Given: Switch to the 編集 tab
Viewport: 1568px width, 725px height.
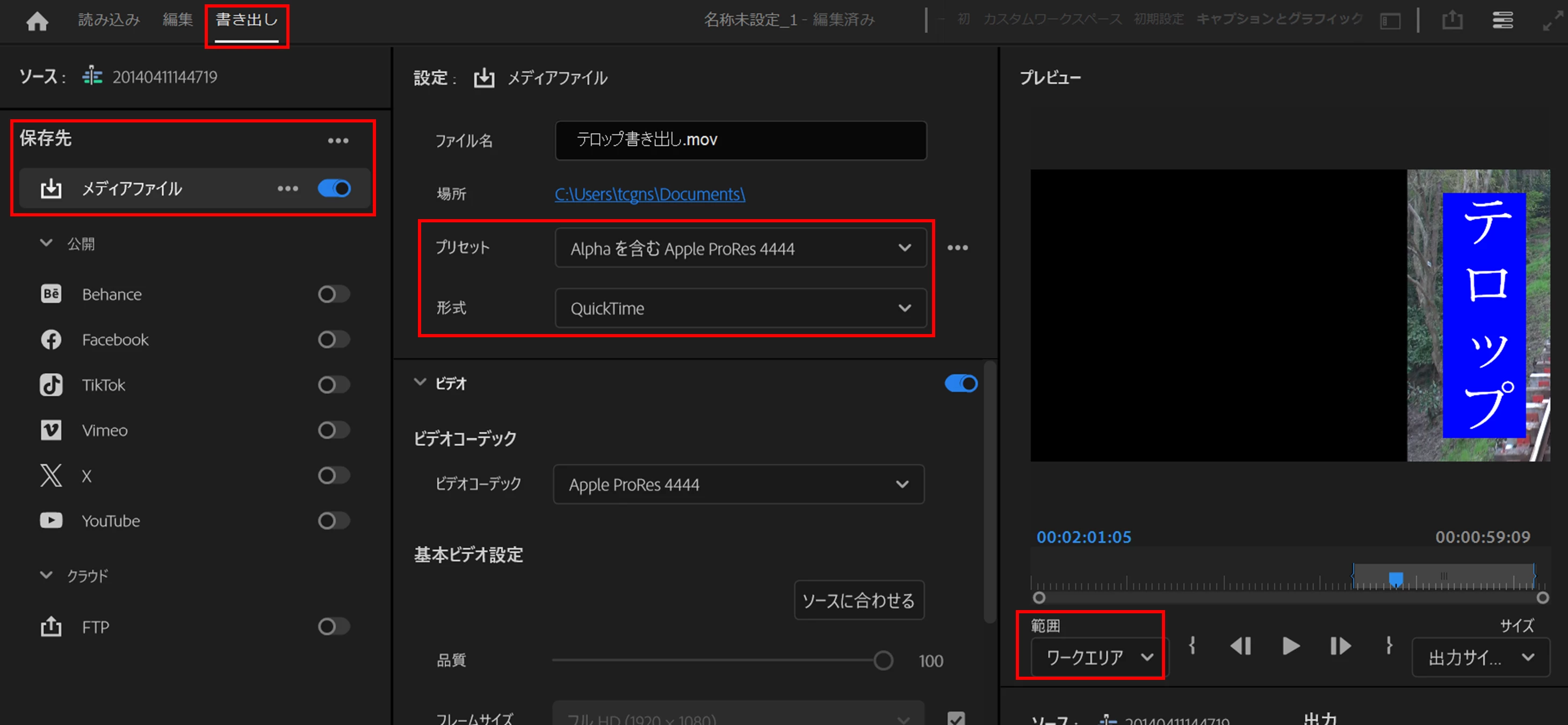Looking at the screenshot, I should (178, 20).
